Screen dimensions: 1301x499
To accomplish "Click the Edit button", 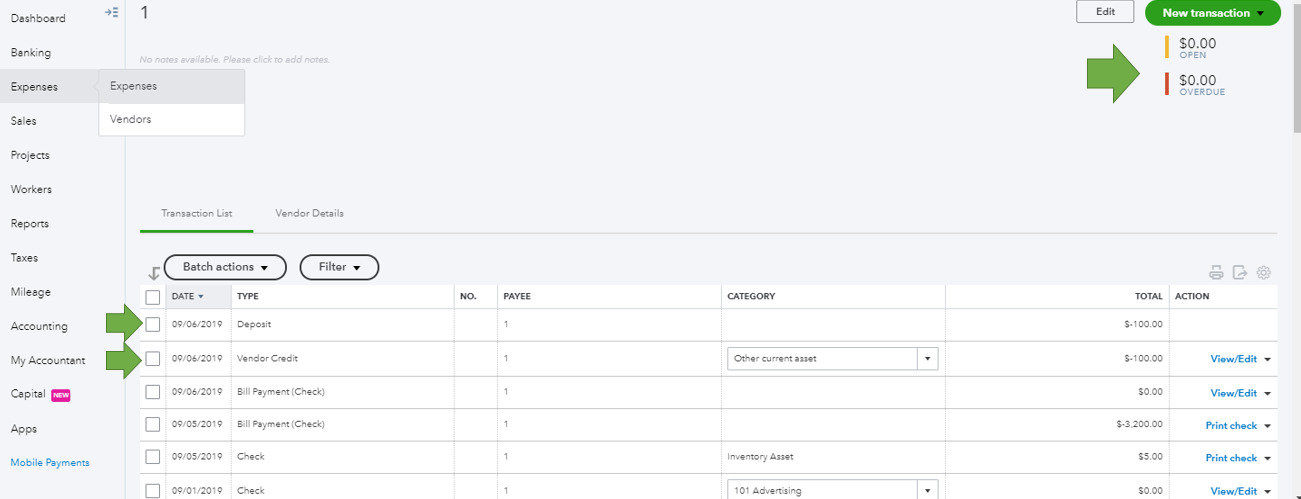I will tap(1105, 12).
